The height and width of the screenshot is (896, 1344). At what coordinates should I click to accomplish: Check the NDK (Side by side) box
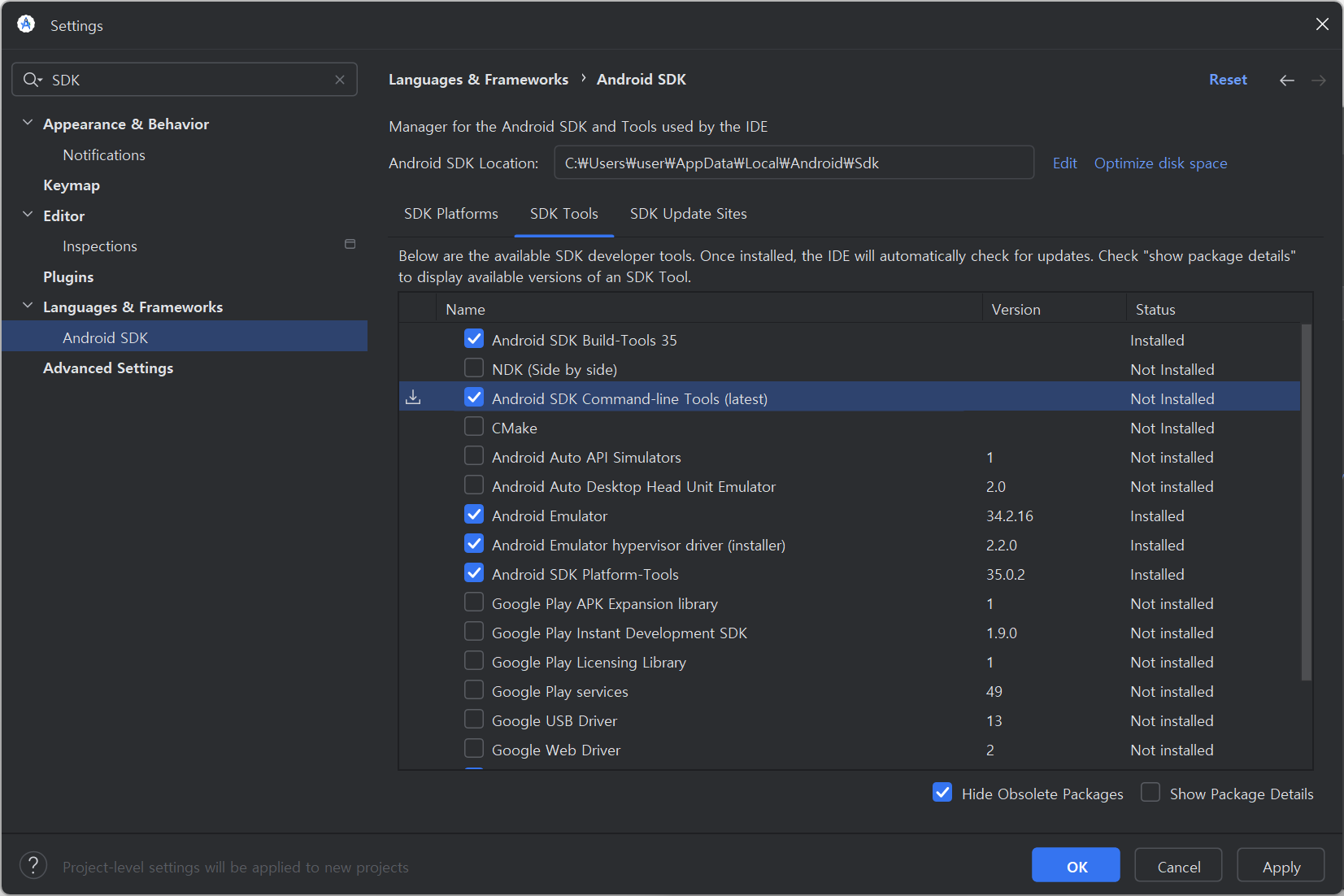[474, 368]
